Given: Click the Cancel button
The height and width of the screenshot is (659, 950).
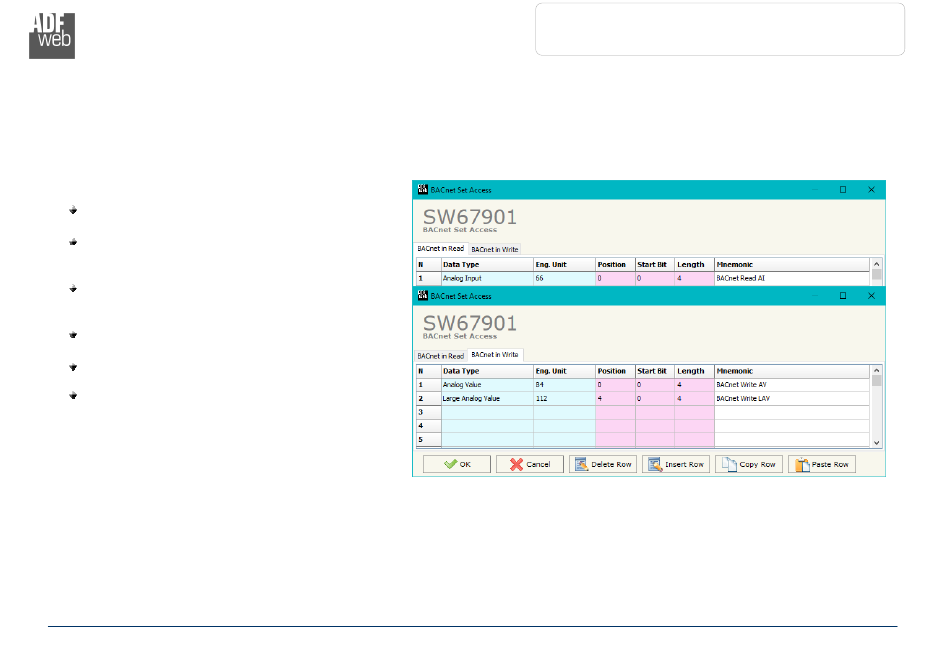Looking at the screenshot, I should [x=530, y=464].
